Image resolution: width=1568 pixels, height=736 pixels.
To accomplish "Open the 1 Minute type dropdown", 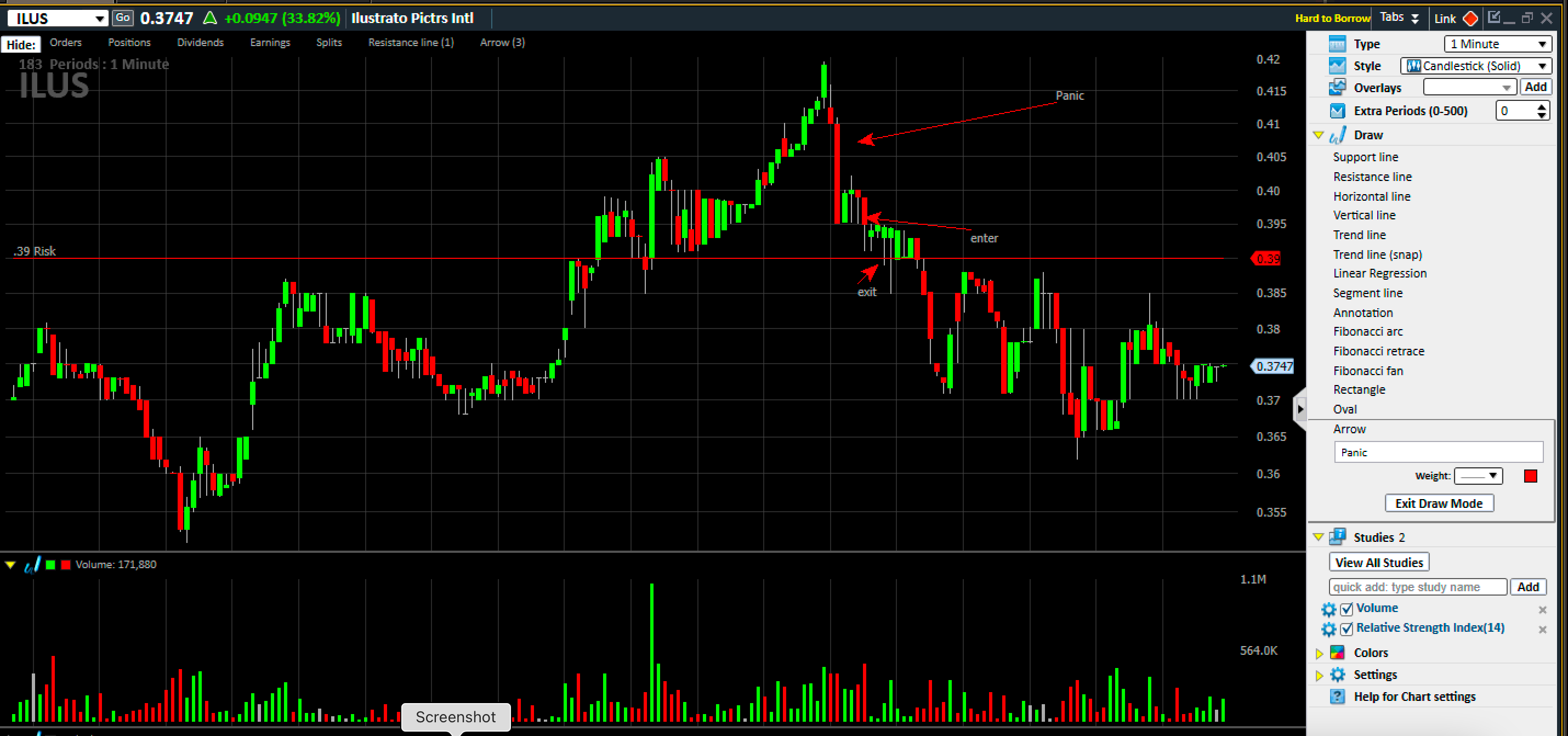I will (x=1497, y=44).
